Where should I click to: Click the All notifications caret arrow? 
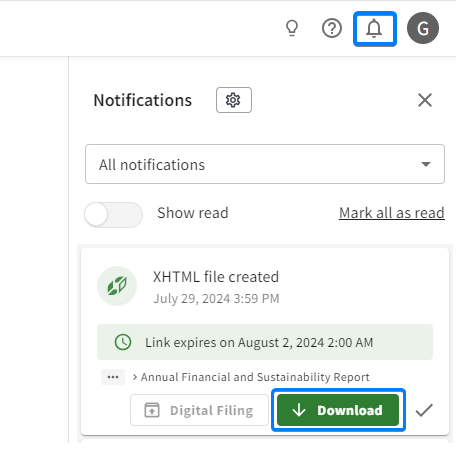click(x=426, y=164)
